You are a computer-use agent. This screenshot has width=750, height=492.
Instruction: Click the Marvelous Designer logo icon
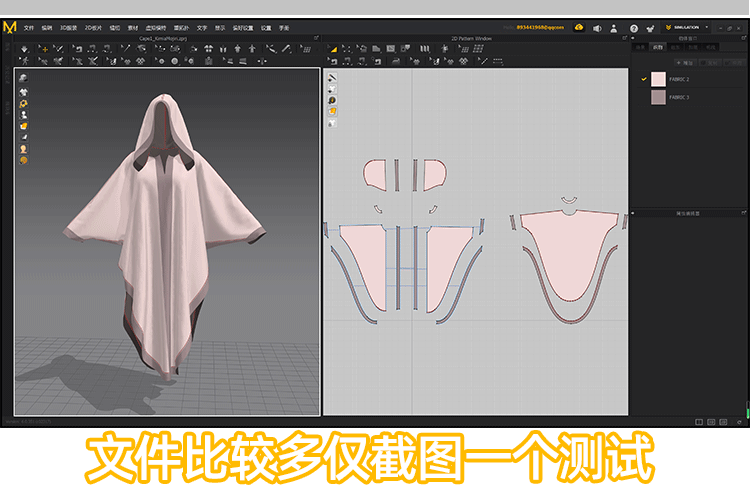[10, 28]
